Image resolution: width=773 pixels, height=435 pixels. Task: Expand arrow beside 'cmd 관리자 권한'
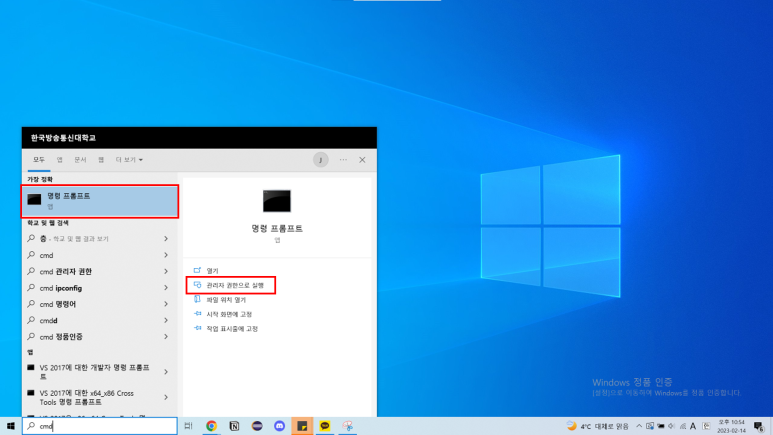[166, 271]
